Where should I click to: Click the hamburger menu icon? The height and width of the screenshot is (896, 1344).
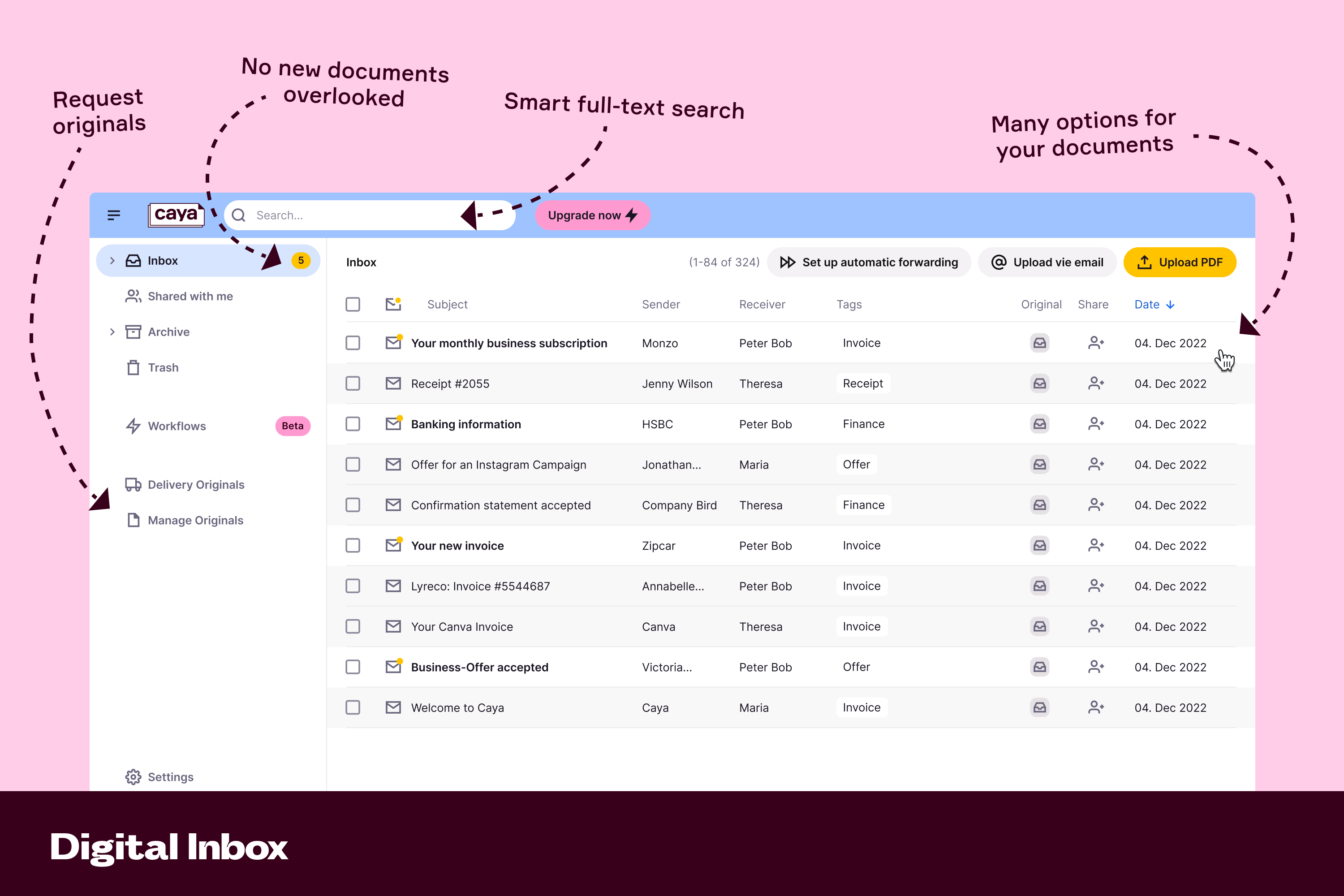113,215
